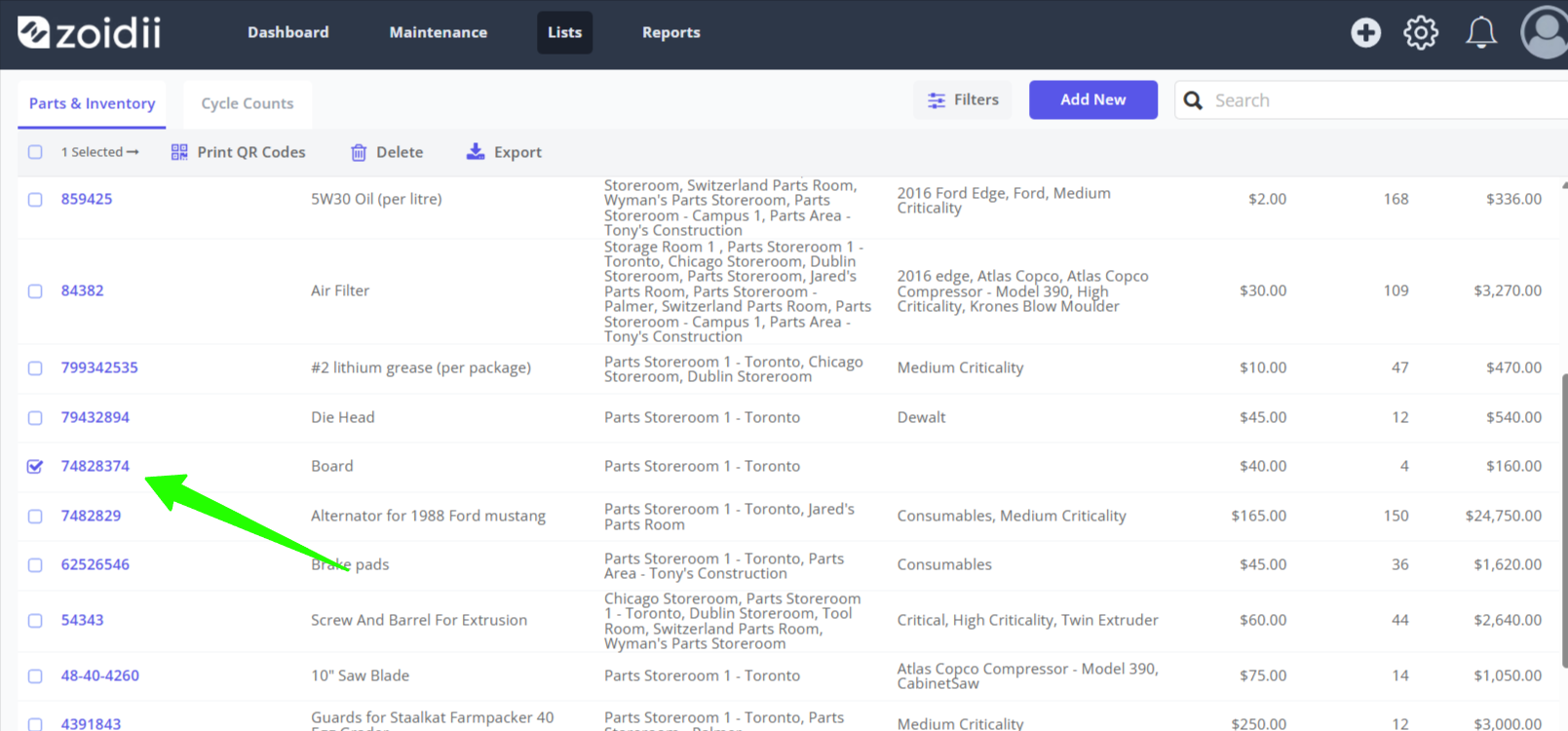Expand the 1 Selected arrow
The height and width of the screenshot is (731, 1568).
[133, 152]
